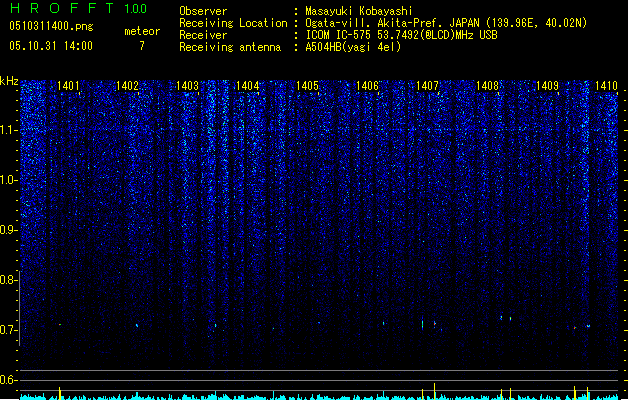Click the 1407 time marker
This screenshot has width=629, height=400.
[x=428, y=86]
